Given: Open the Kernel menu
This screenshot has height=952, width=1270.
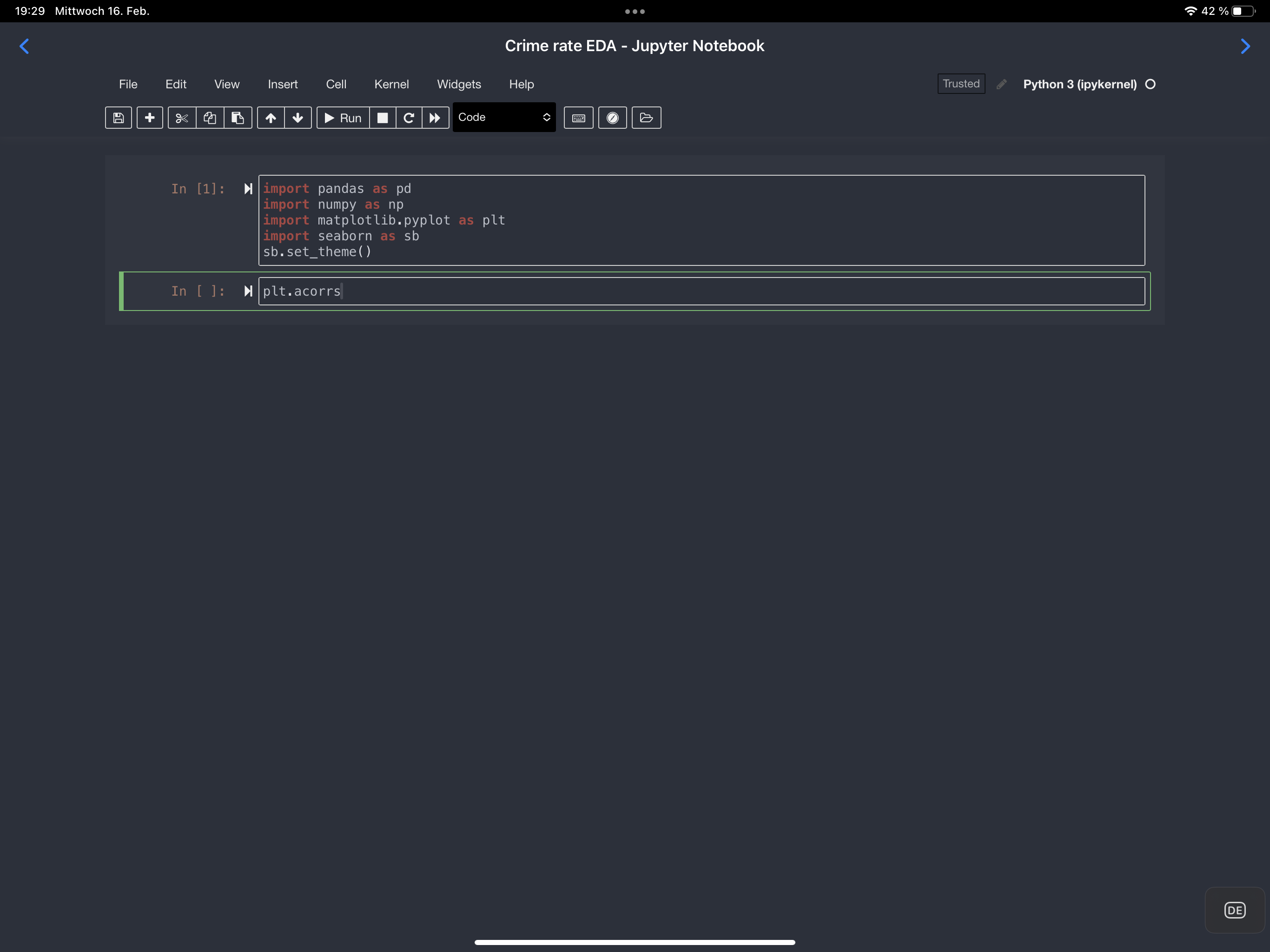Looking at the screenshot, I should [x=391, y=84].
